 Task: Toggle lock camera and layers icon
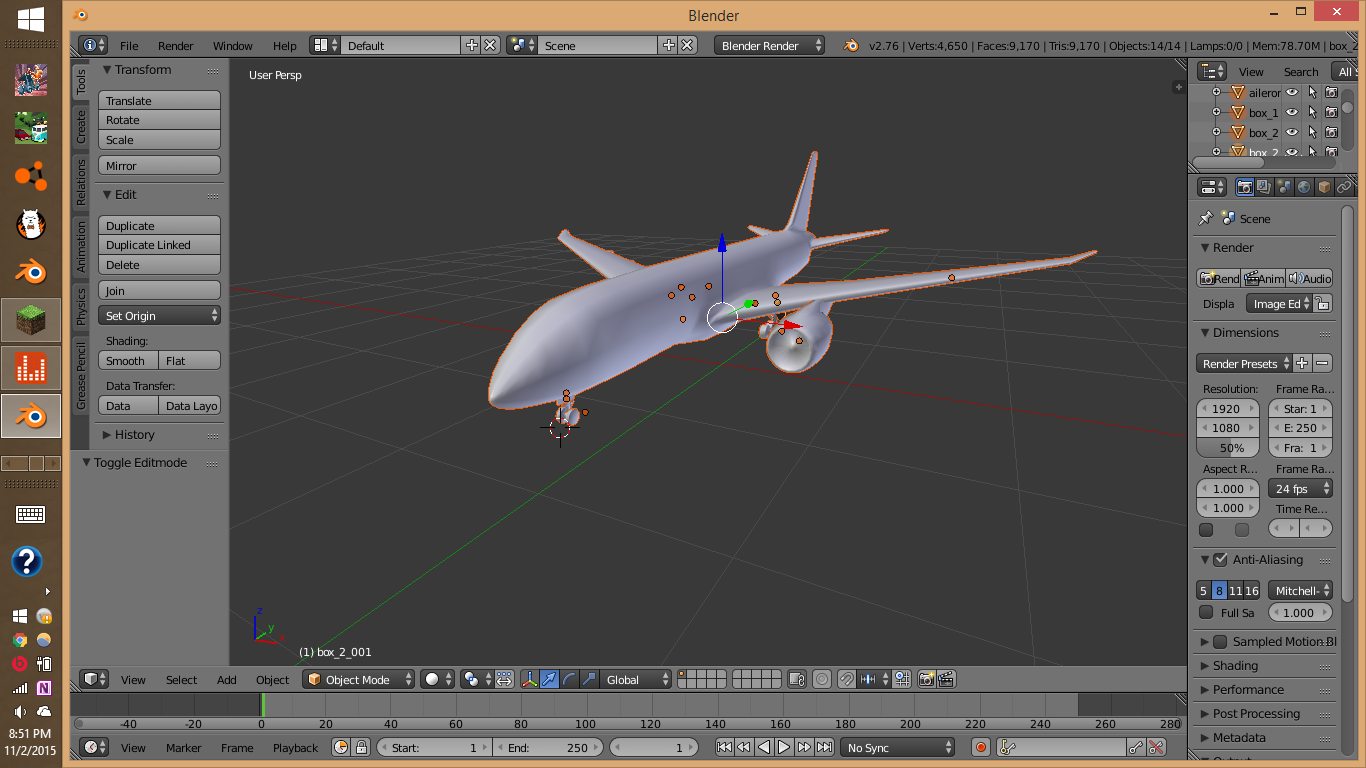797,679
